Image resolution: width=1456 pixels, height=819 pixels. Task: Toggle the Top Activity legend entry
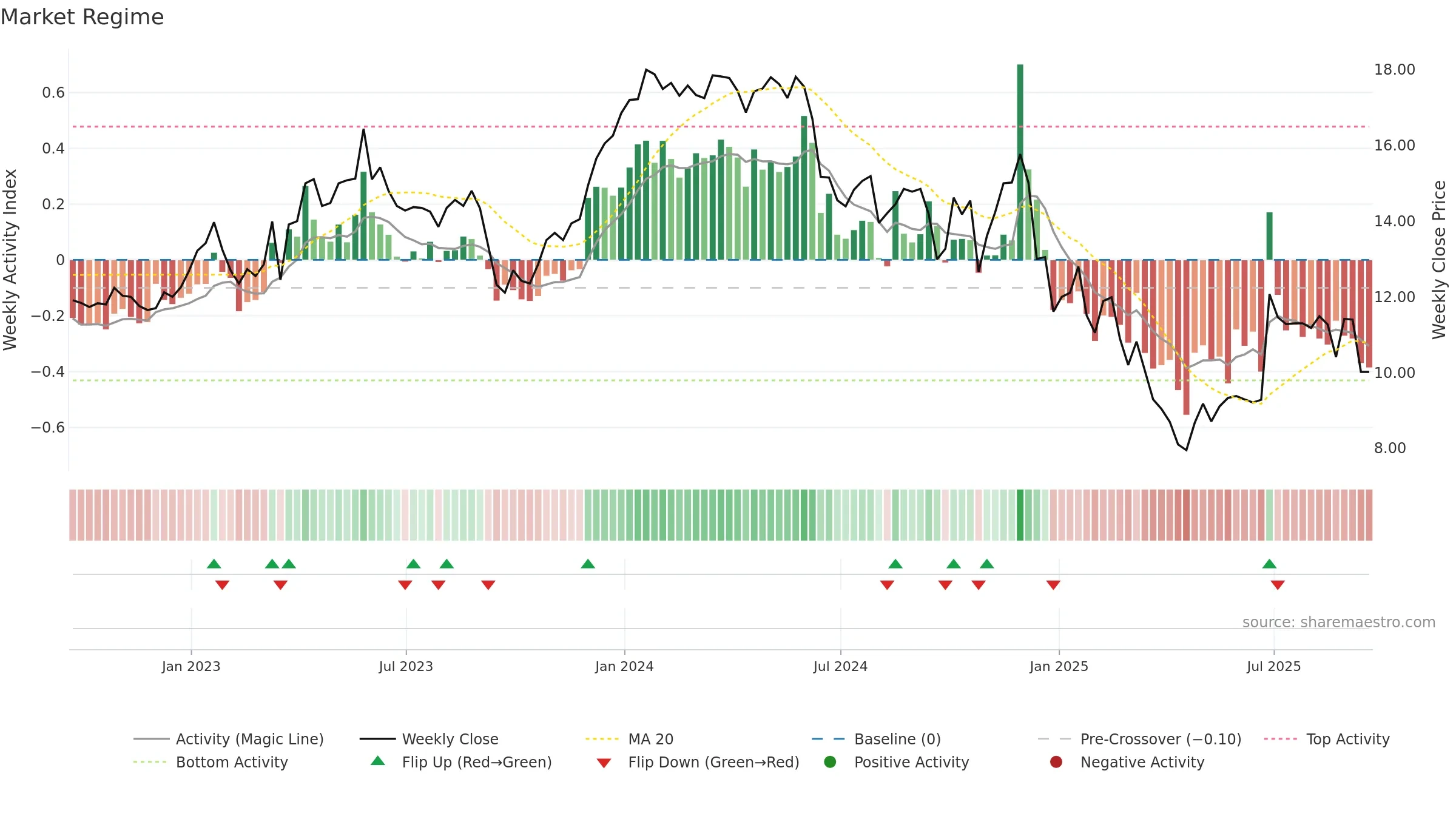coord(1326,739)
